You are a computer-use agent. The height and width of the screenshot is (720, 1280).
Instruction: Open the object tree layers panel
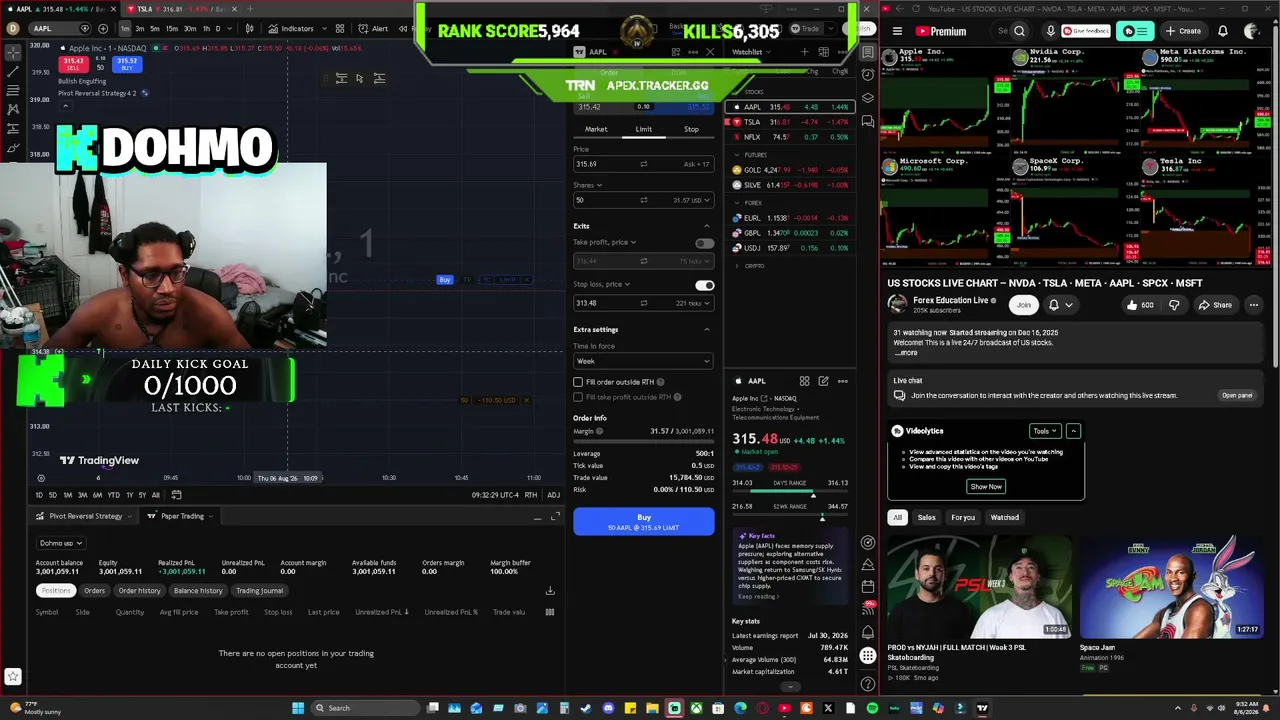pyautogui.click(x=867, y=98)
